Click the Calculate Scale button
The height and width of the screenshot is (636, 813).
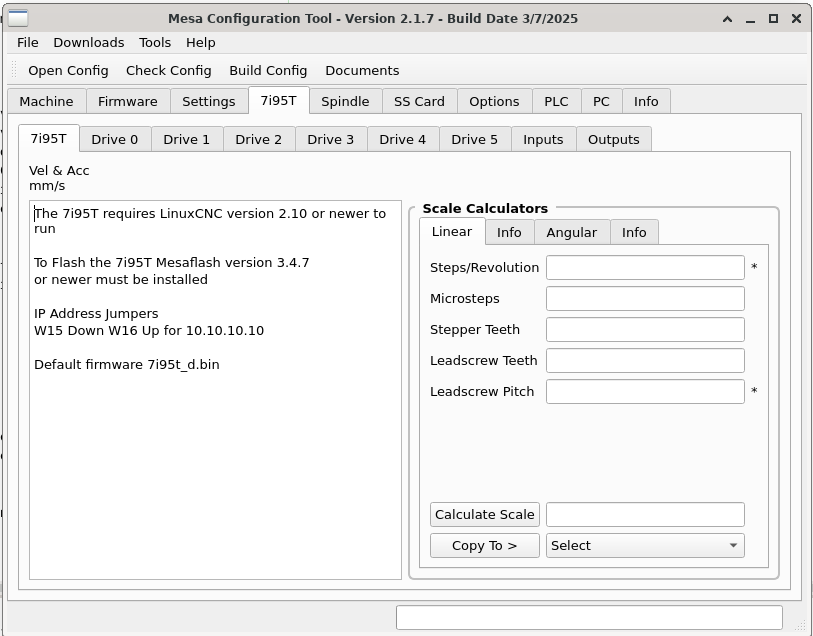point(485,515)
